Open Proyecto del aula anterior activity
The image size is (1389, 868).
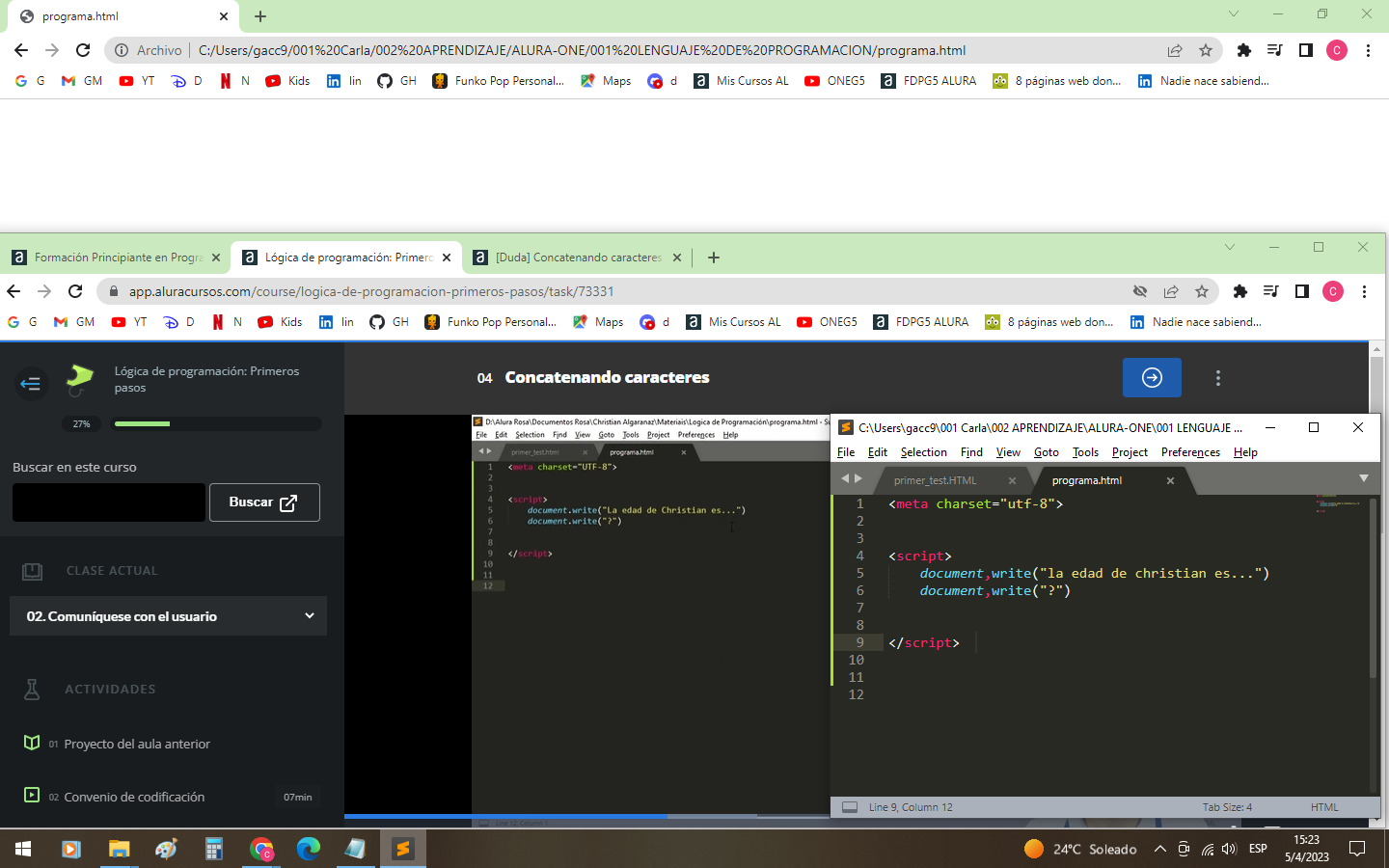click(137, 744)
